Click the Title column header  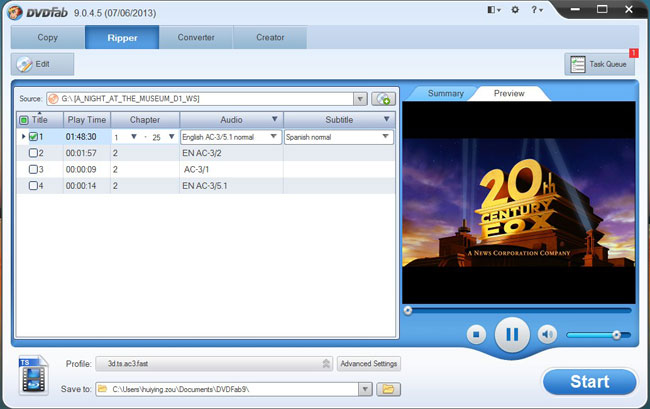40,120
